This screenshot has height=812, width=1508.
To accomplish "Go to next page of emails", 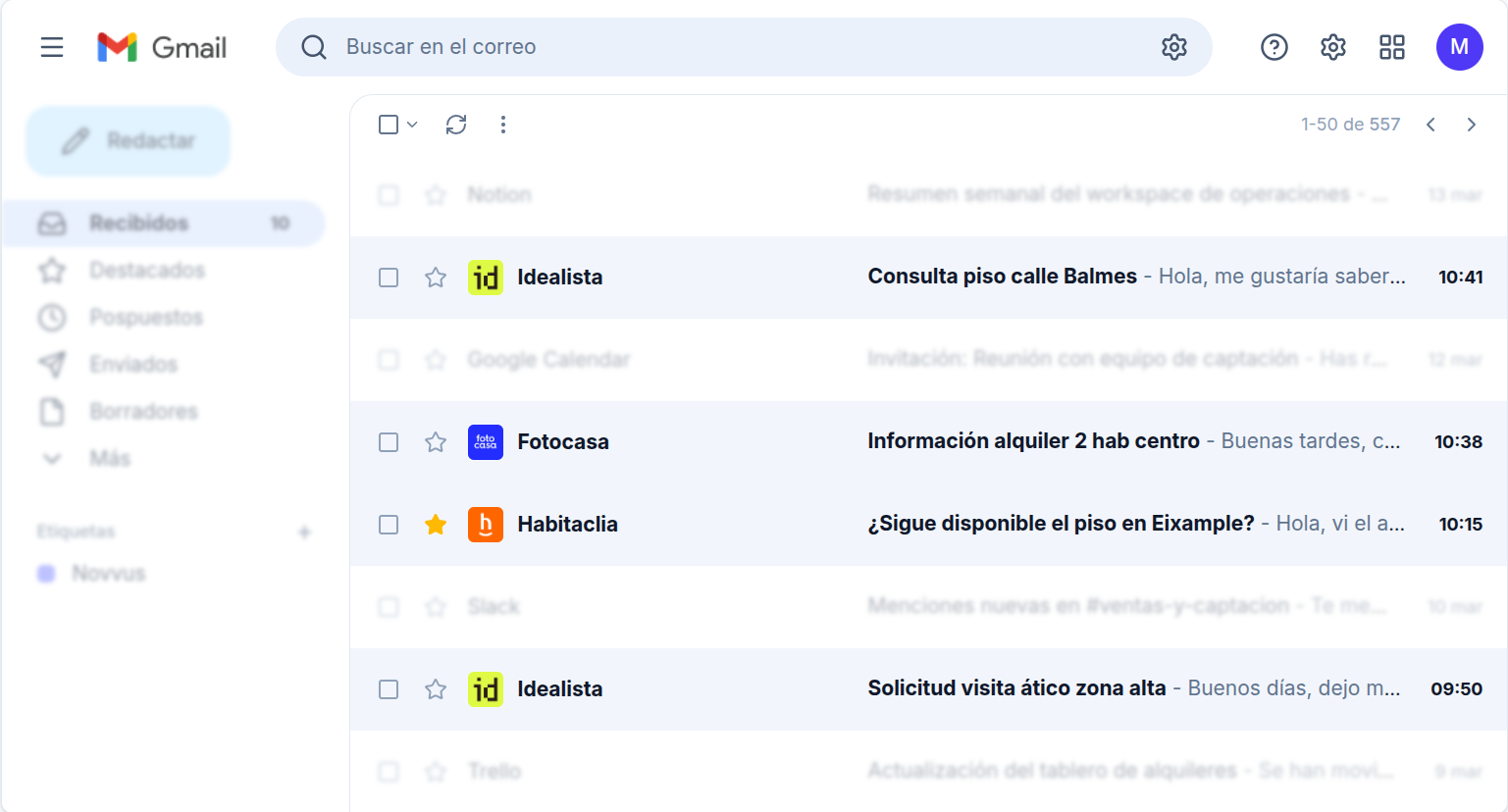I will (x=1471, y=125).
